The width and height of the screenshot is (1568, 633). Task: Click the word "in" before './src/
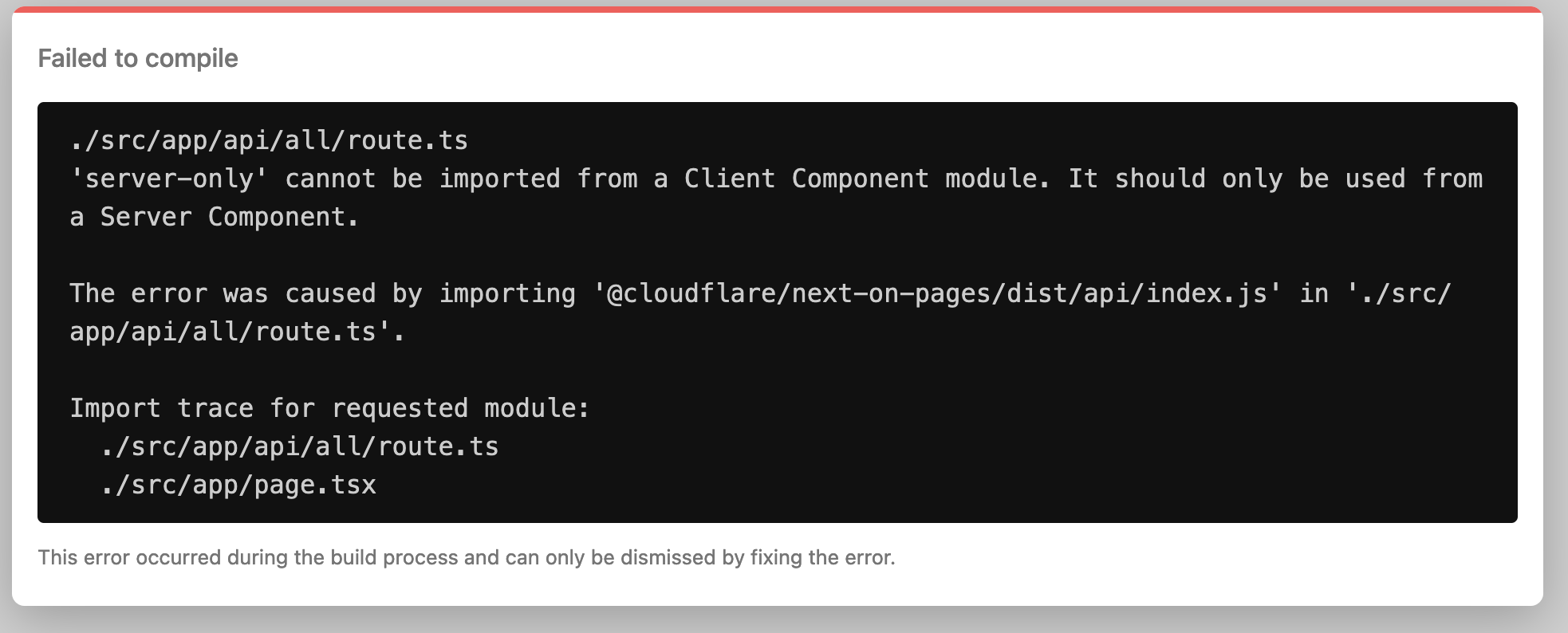click(x=1314, y=293)
